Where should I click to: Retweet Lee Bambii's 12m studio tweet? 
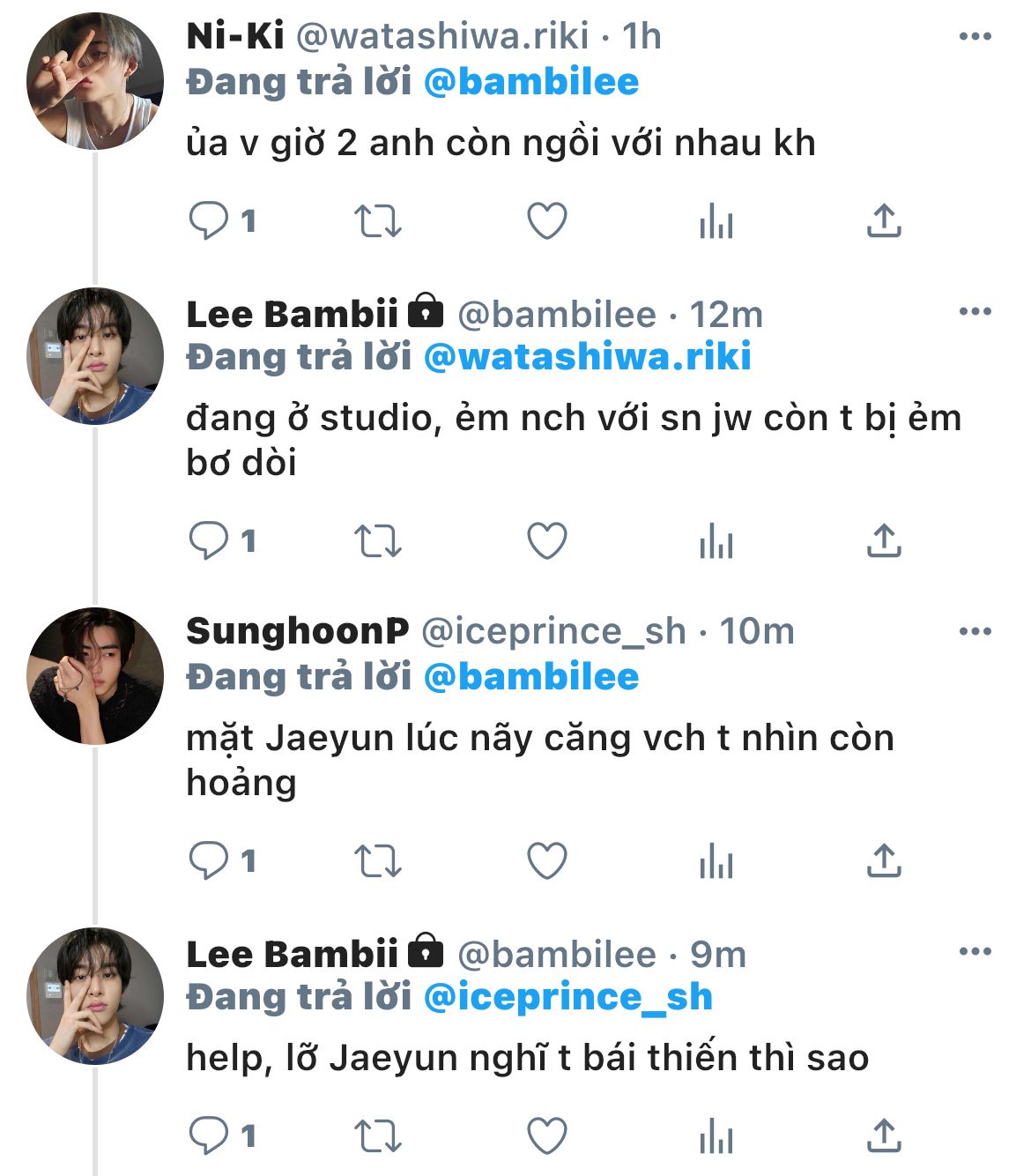377,541
